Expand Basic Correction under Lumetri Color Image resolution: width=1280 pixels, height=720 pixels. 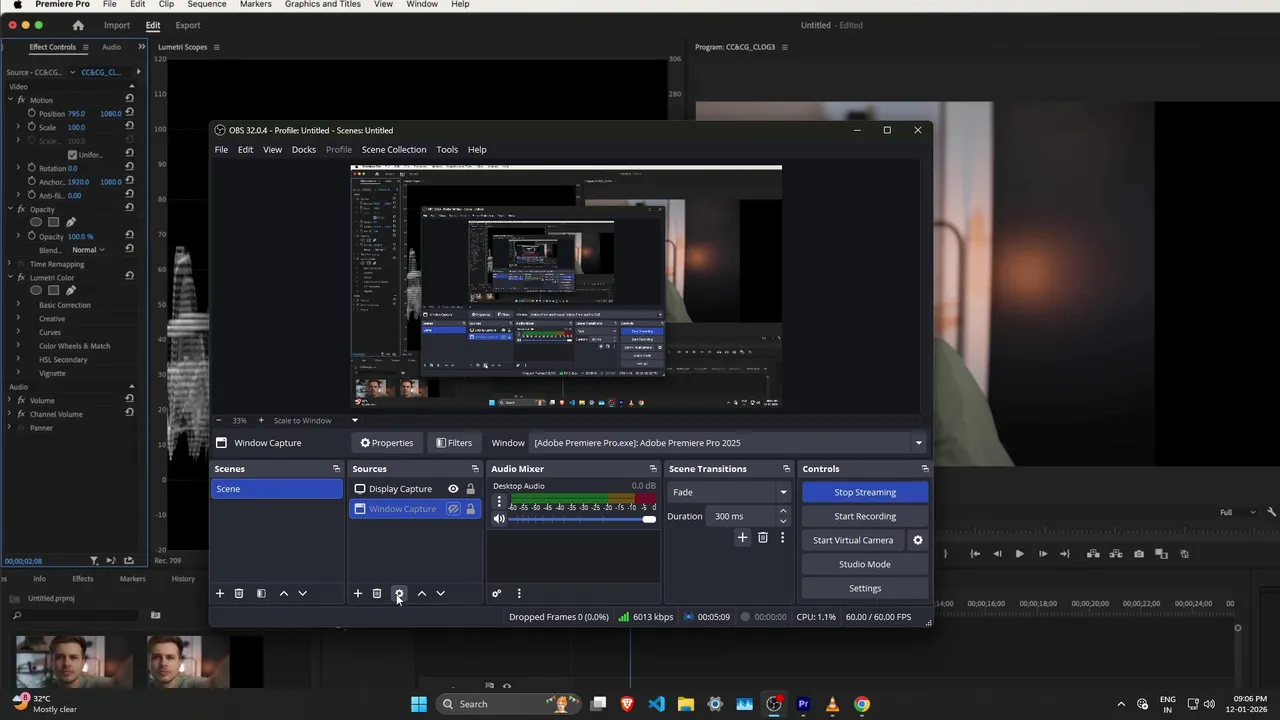coord(18,305)
